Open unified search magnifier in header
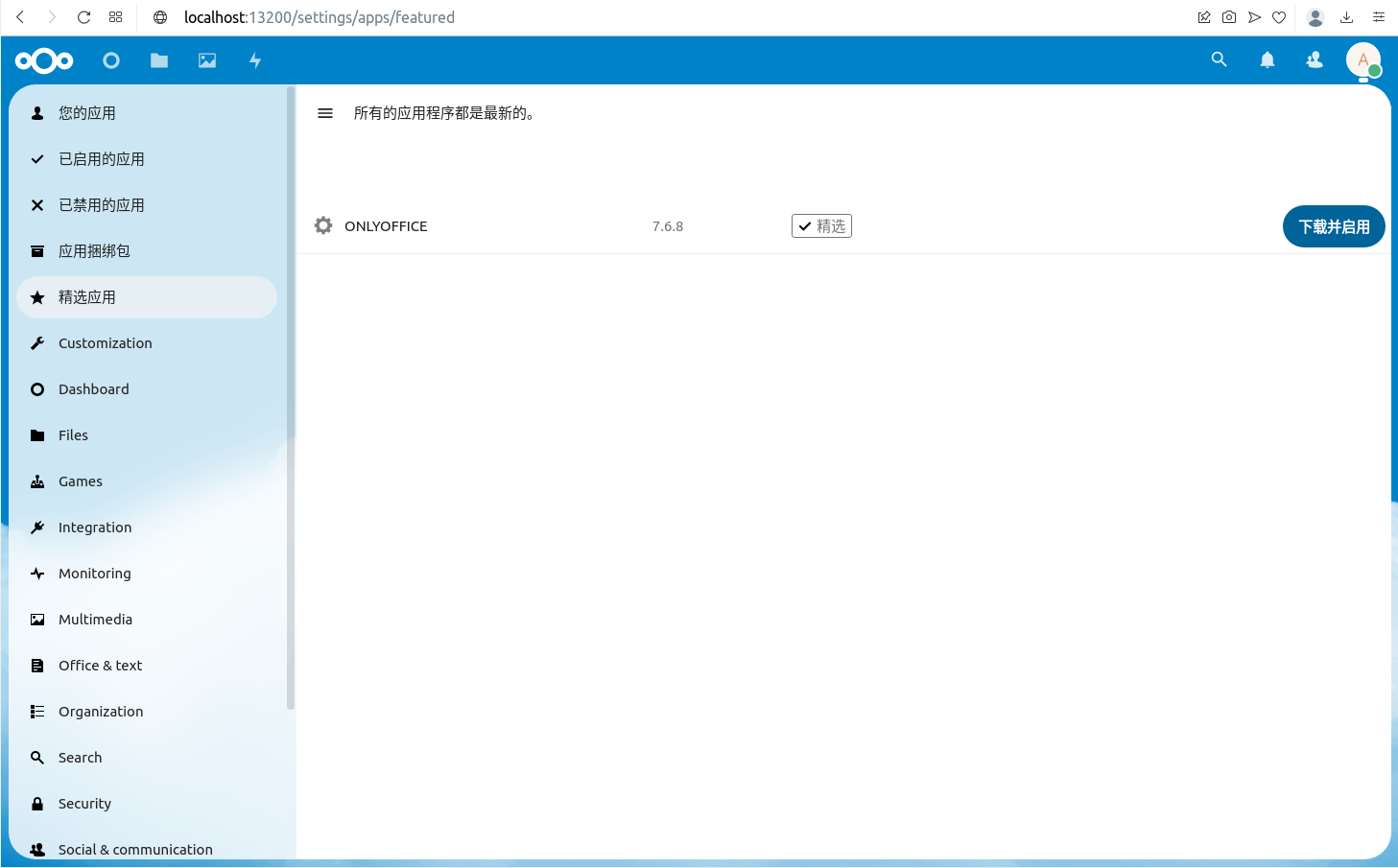The image size is (1398, 868). [1220, 59]
